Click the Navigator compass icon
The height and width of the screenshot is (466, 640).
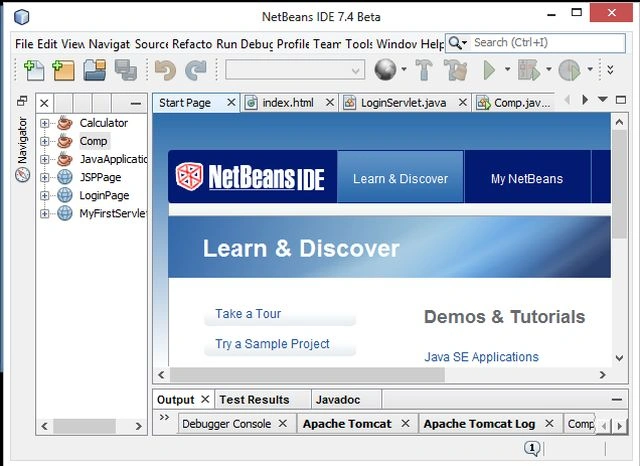[x=22, y=175]
